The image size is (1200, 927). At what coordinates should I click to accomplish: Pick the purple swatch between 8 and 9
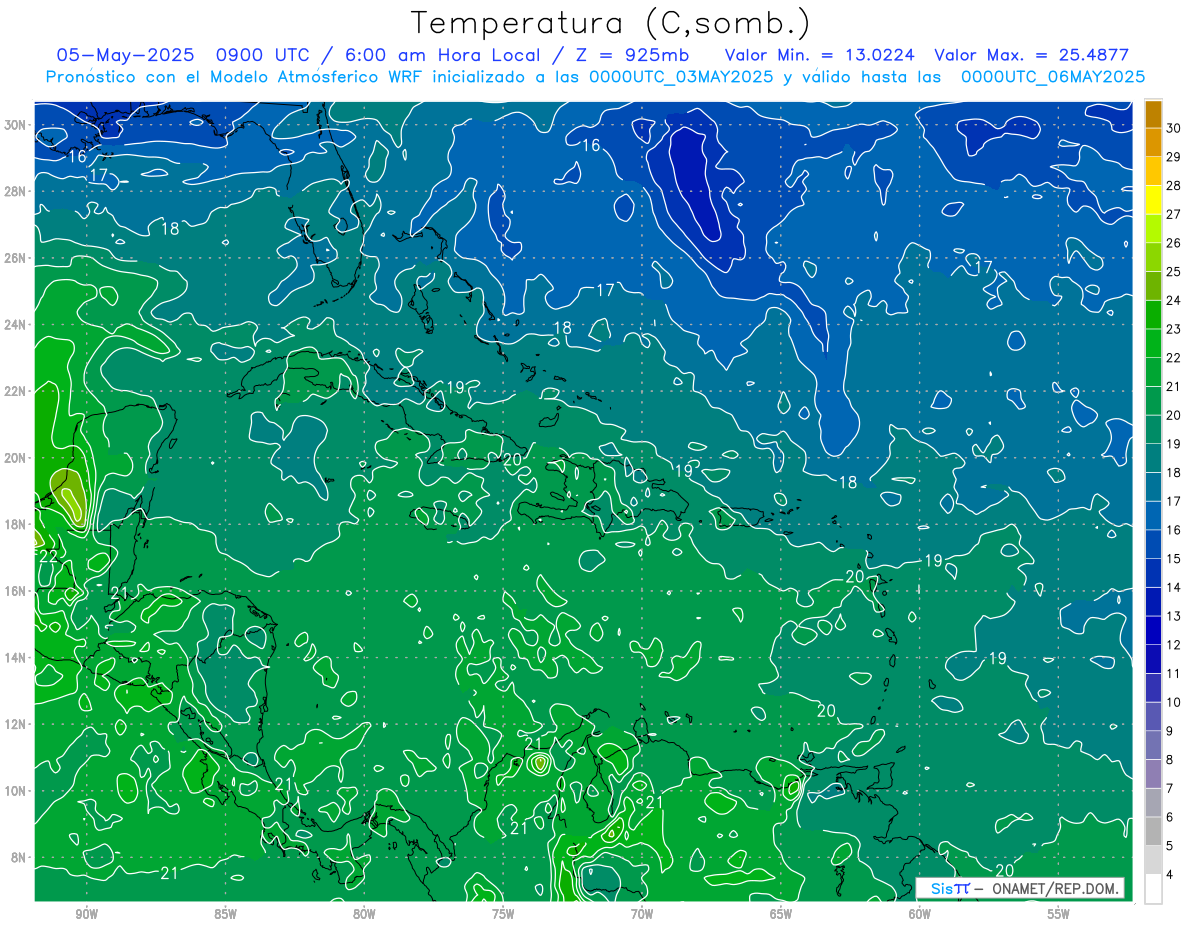1153,745
